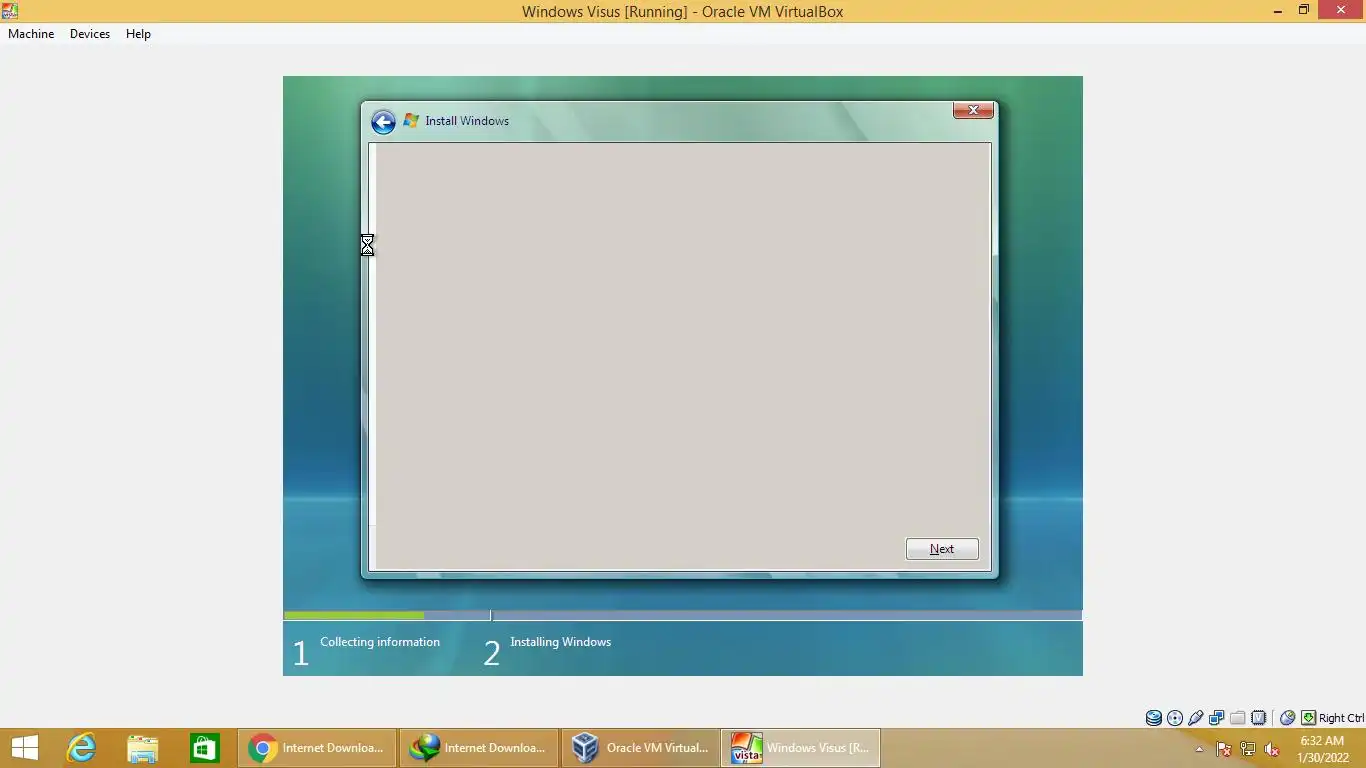Open File Explorer from the taskbar
The height and width of the screenshot is (768, 1366).
coord(143,748)
